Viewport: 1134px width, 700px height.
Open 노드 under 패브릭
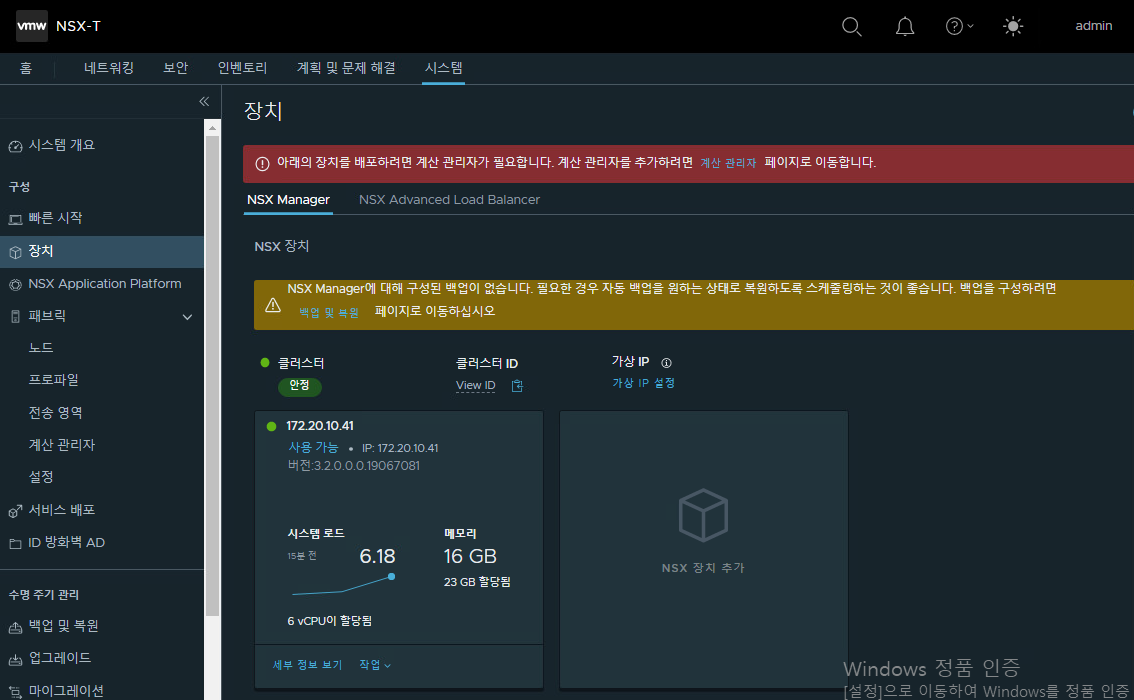pyautogui.click(x=41, y=348)
